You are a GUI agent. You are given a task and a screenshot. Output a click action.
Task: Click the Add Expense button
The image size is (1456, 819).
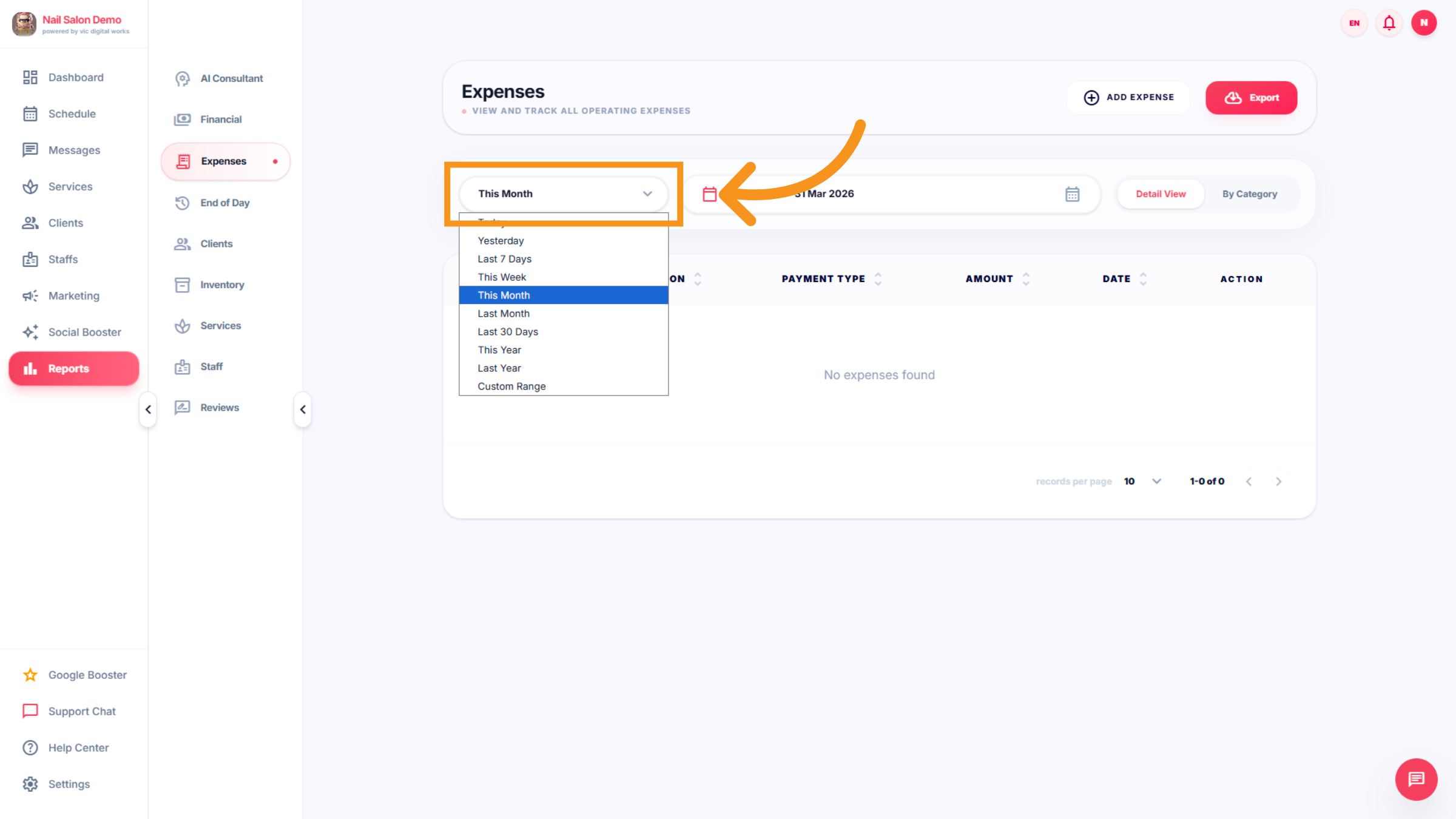[x=1128, y=98]
